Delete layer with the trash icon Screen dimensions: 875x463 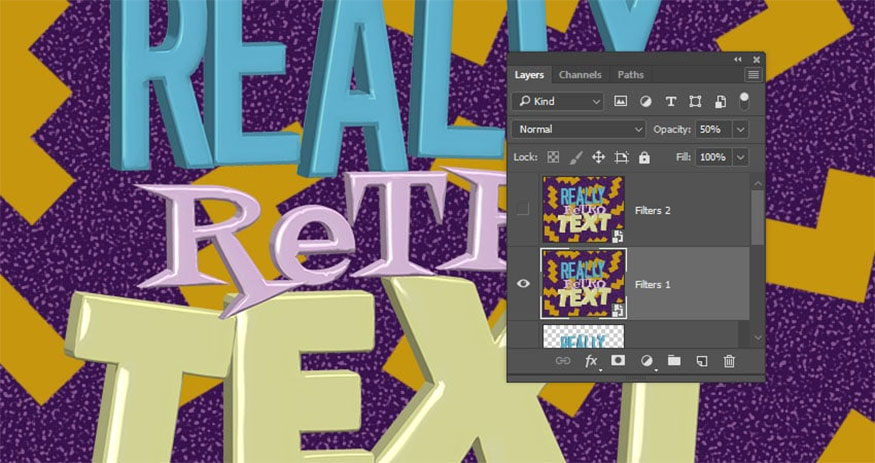[x=729, y=360]
